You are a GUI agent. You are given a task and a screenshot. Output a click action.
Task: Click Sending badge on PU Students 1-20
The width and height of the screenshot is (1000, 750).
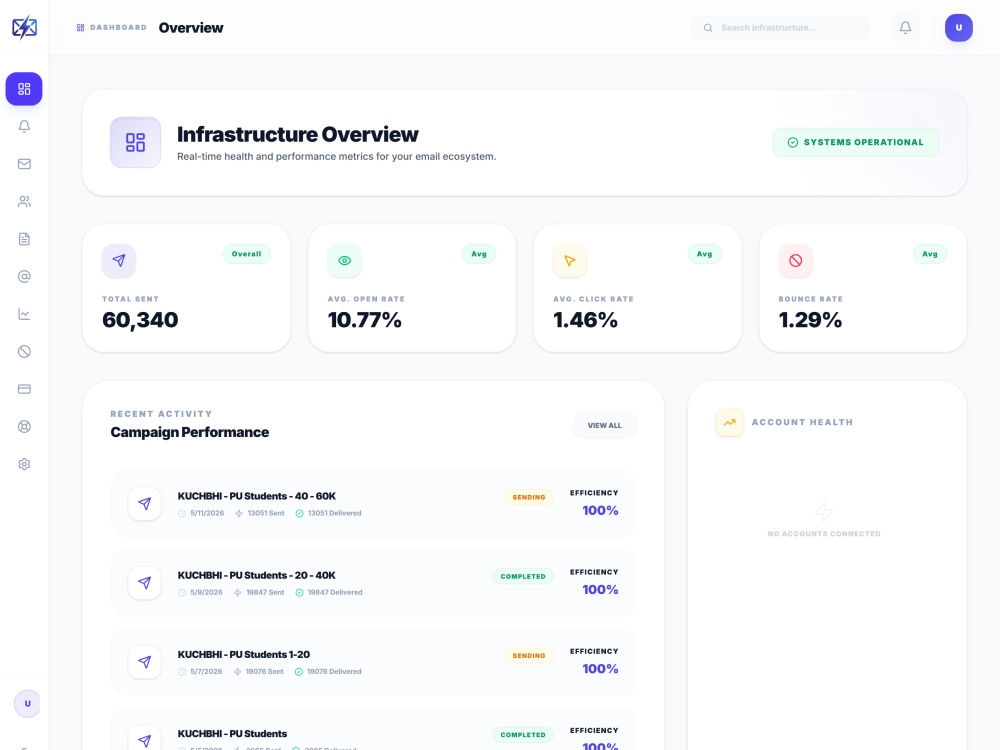tap(529, 656)
